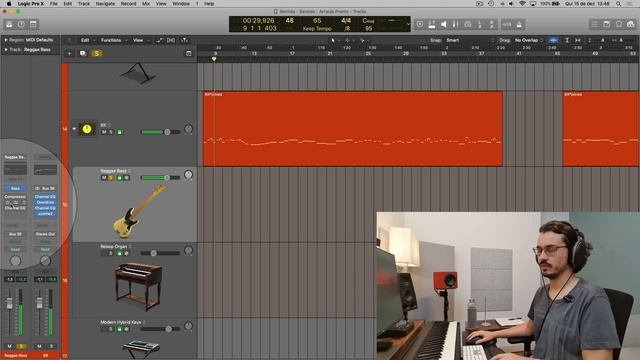Viewport: 640px width, 360px height.
Task: Open the Functions menu in tracks area
Action: [x=113, y=40]
